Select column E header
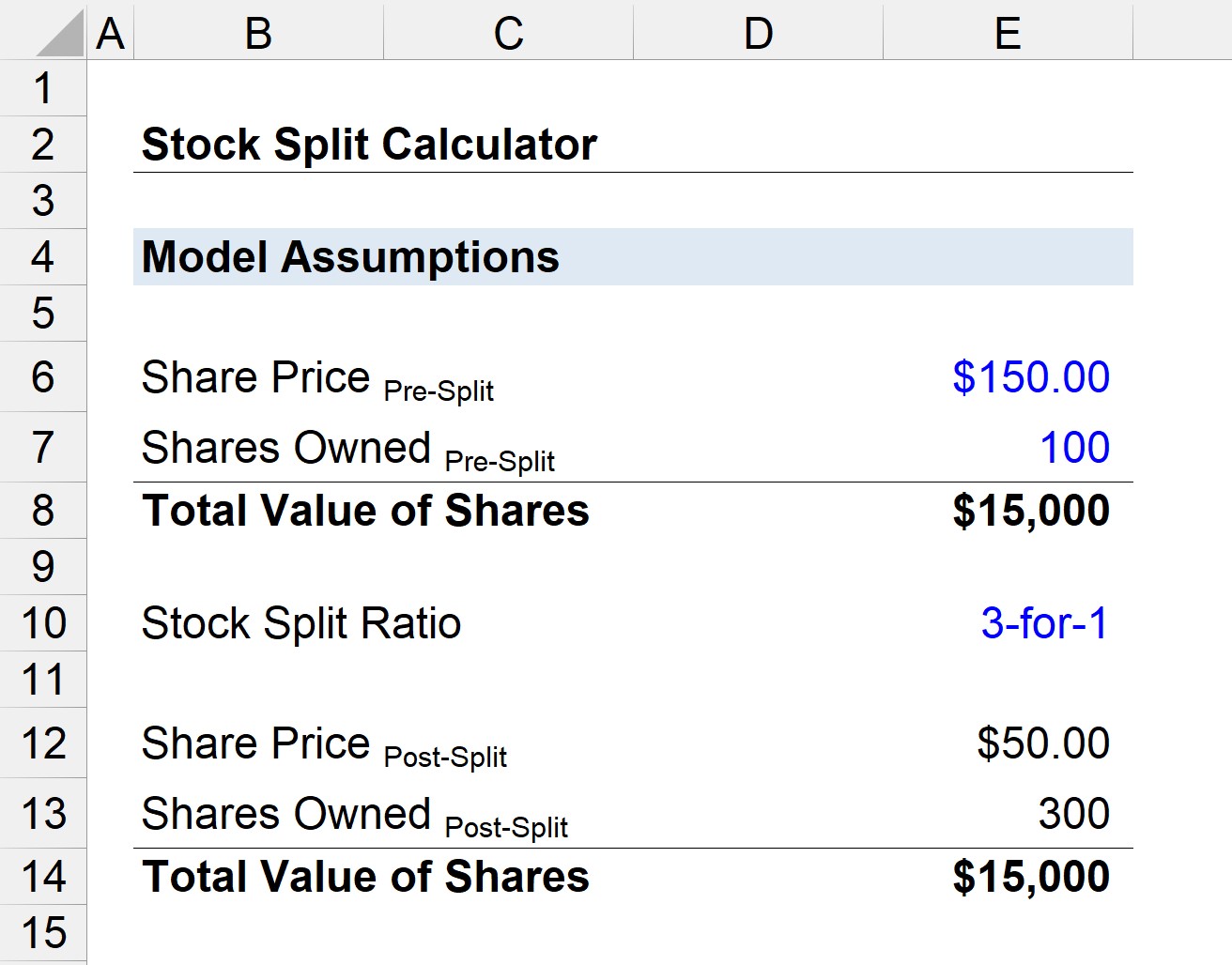This screenshot has width=1232, height=965. point(1008,34)
